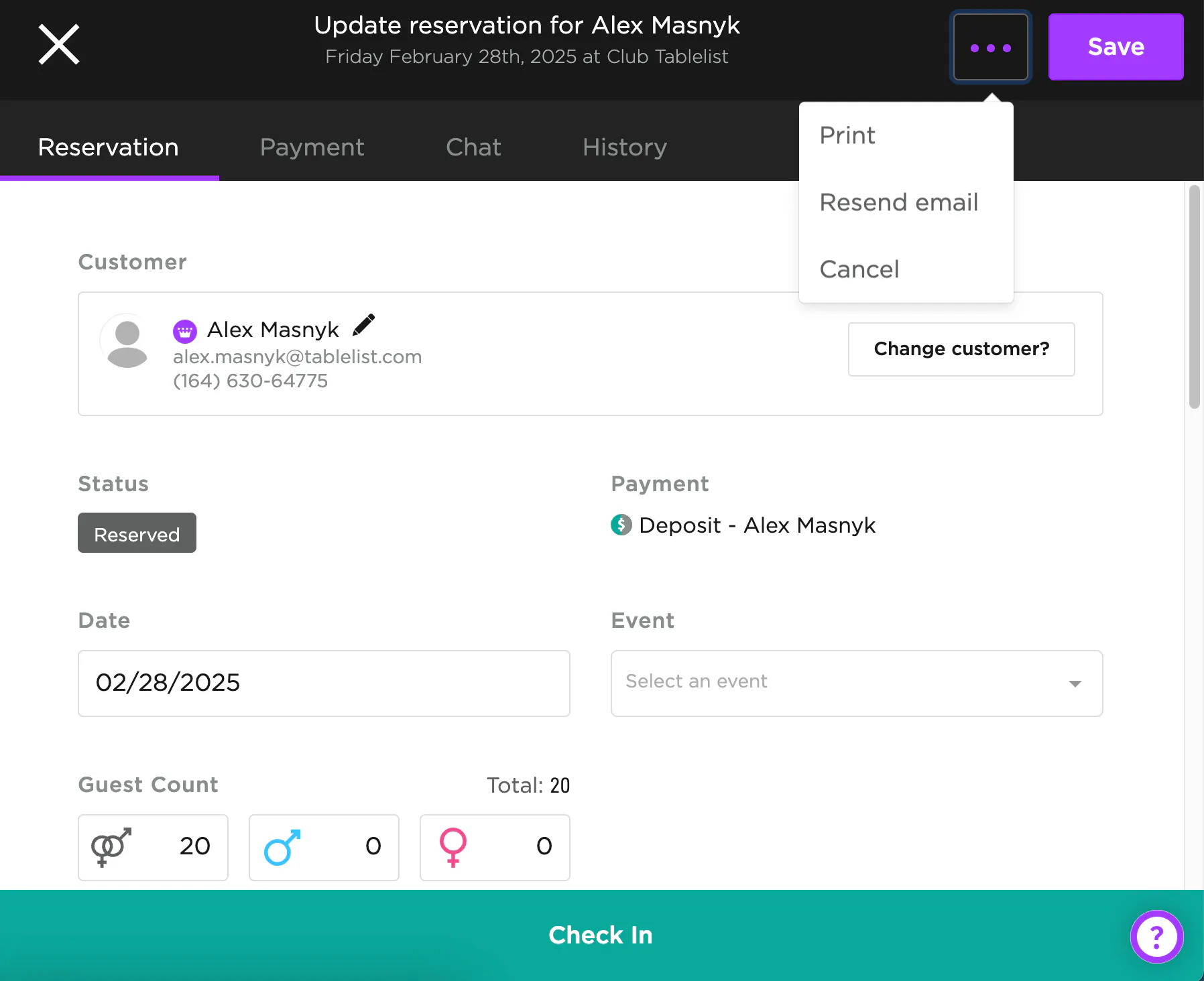This screenshot has width=1204, height=981.
Task: Click the Change customer? button
Action: click(x=961, y=349)
